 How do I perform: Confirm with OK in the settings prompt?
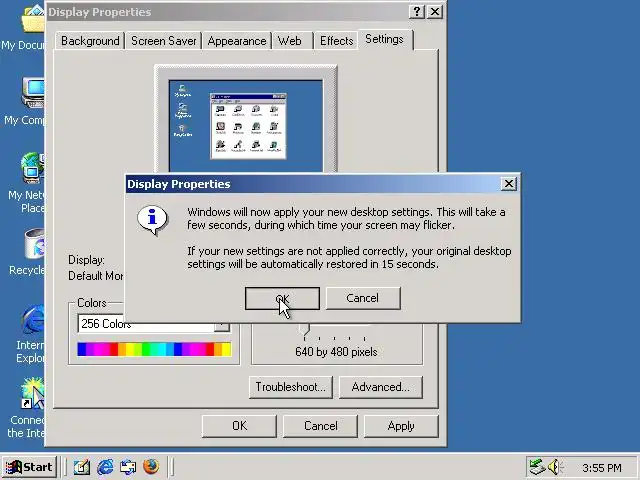tap(282, 298)
